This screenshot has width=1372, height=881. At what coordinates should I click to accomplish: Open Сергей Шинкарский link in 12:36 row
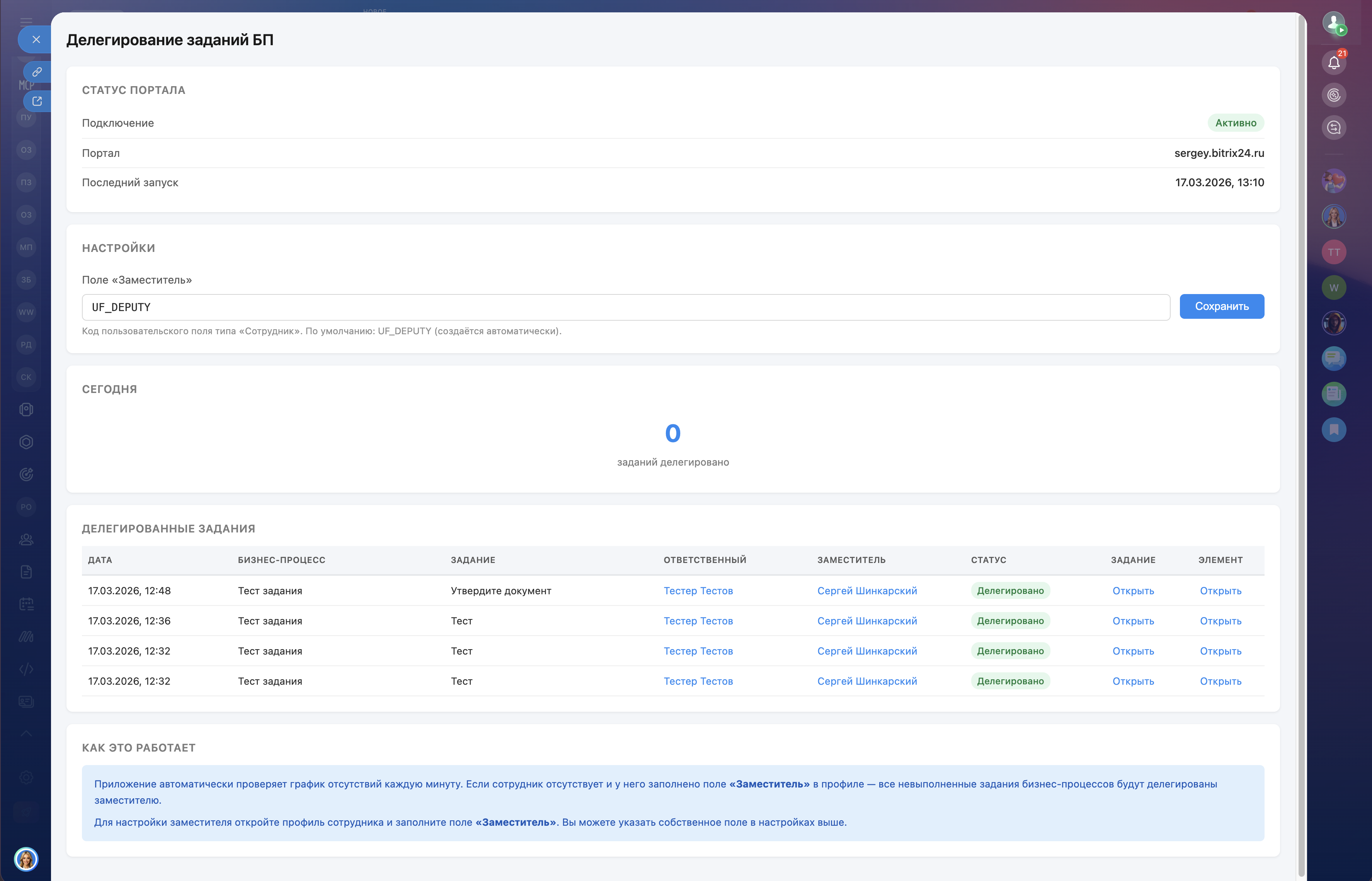(867, 621)
